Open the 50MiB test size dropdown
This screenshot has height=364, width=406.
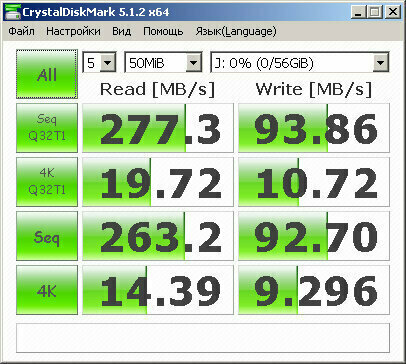click(x=163, y=62)
